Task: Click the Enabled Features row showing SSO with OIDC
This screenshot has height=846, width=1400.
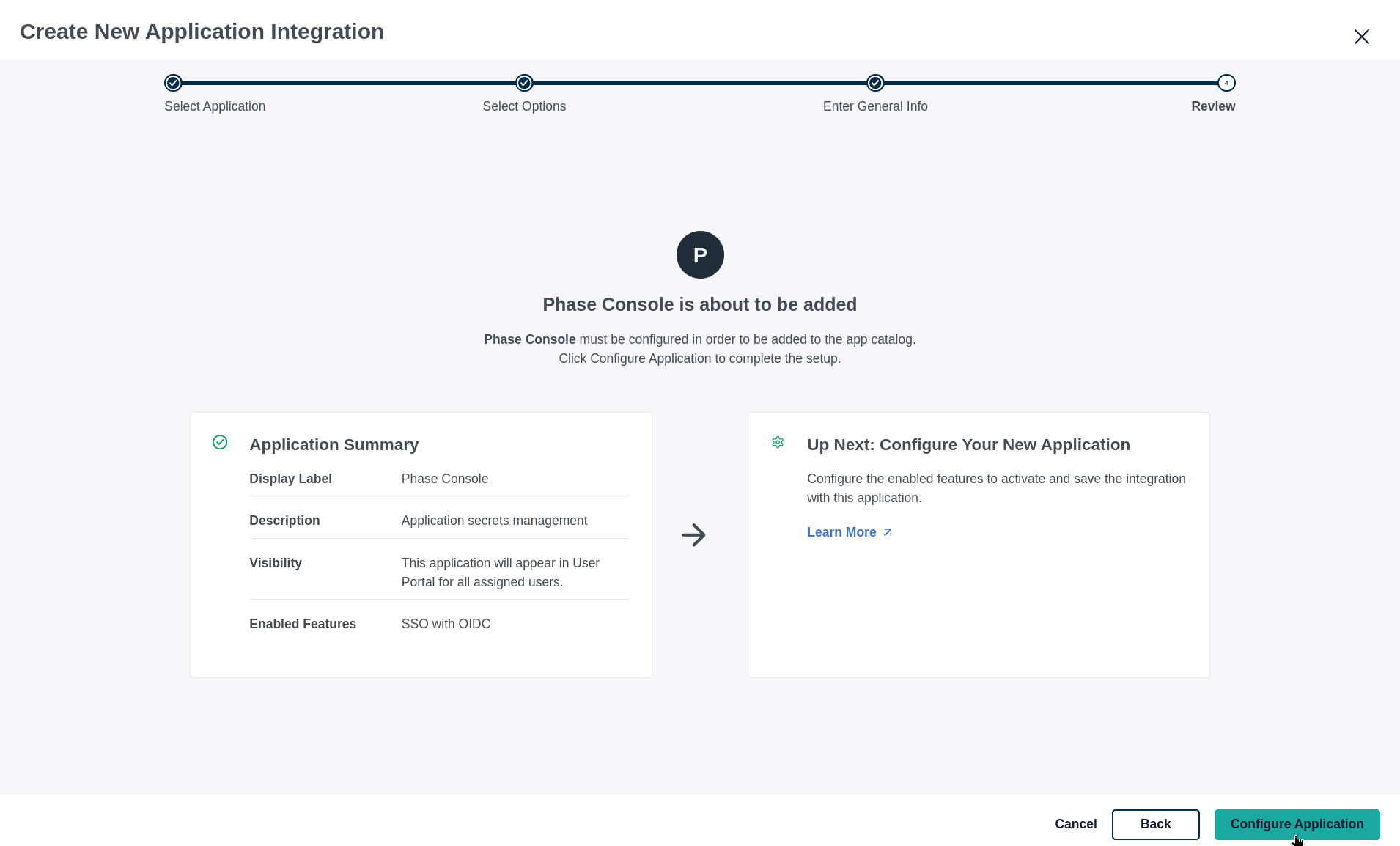Action: coord(440,624)
